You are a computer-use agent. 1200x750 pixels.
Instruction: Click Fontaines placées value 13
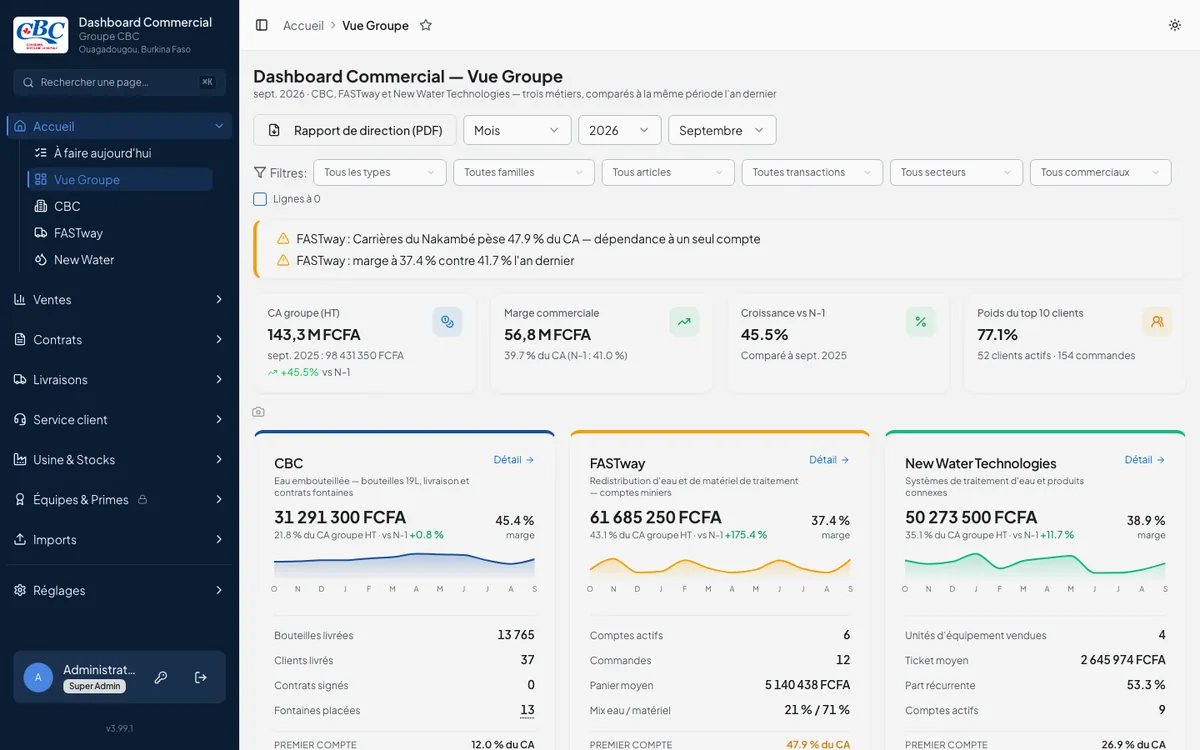[527, 710]
